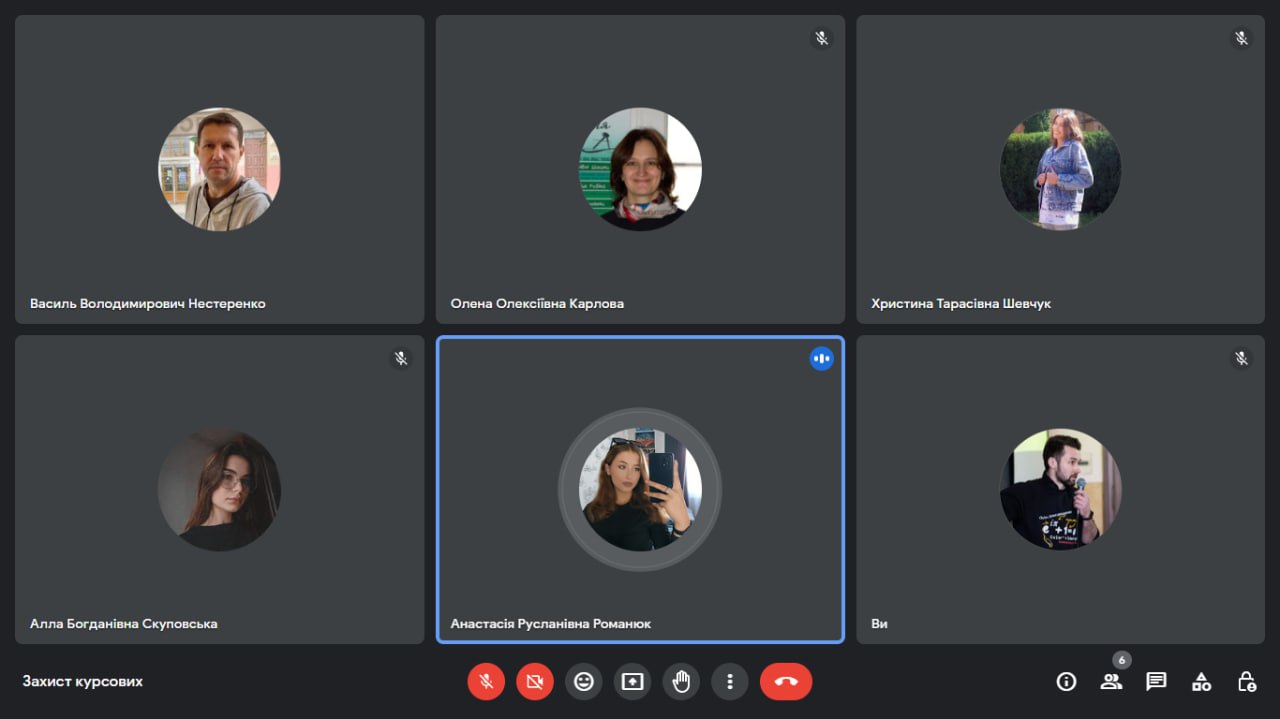Open more options three-dot menu
Viewport: 1280px width, 719px height.
pyautogui.click(x=730, y=682)
